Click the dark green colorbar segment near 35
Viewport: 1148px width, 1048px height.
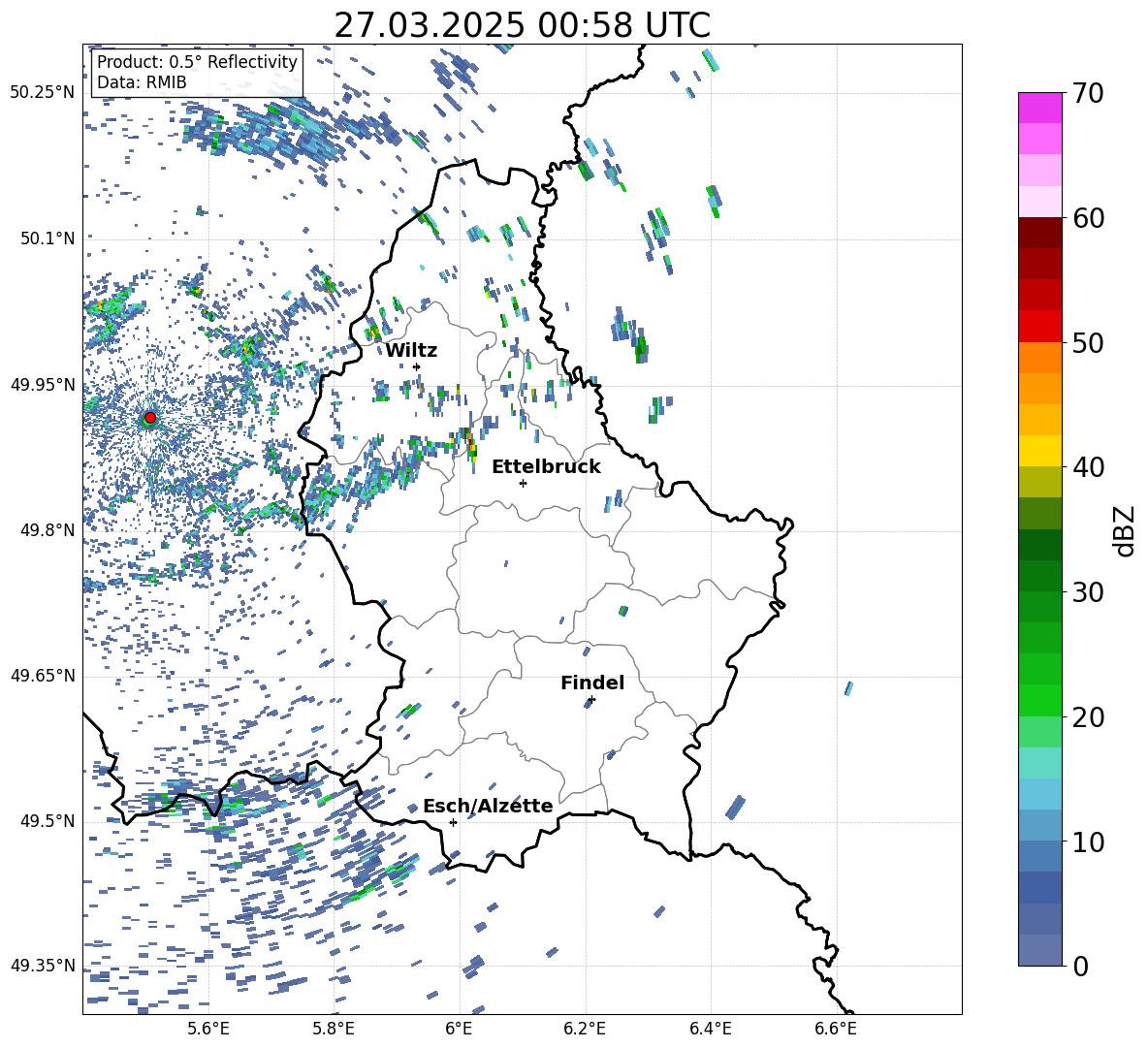[x=1039, y=545]
